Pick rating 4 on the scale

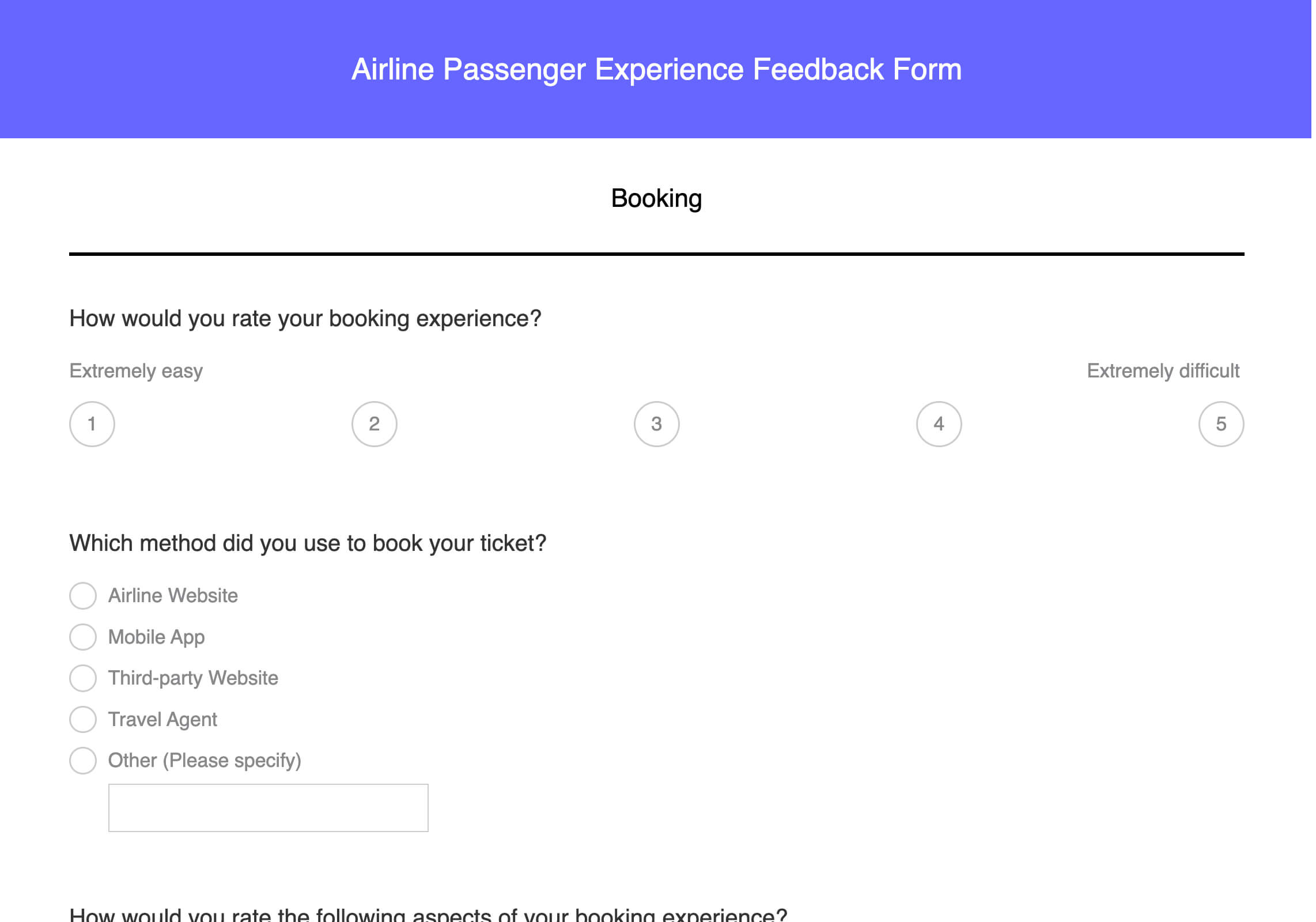(x=939, y=424)
